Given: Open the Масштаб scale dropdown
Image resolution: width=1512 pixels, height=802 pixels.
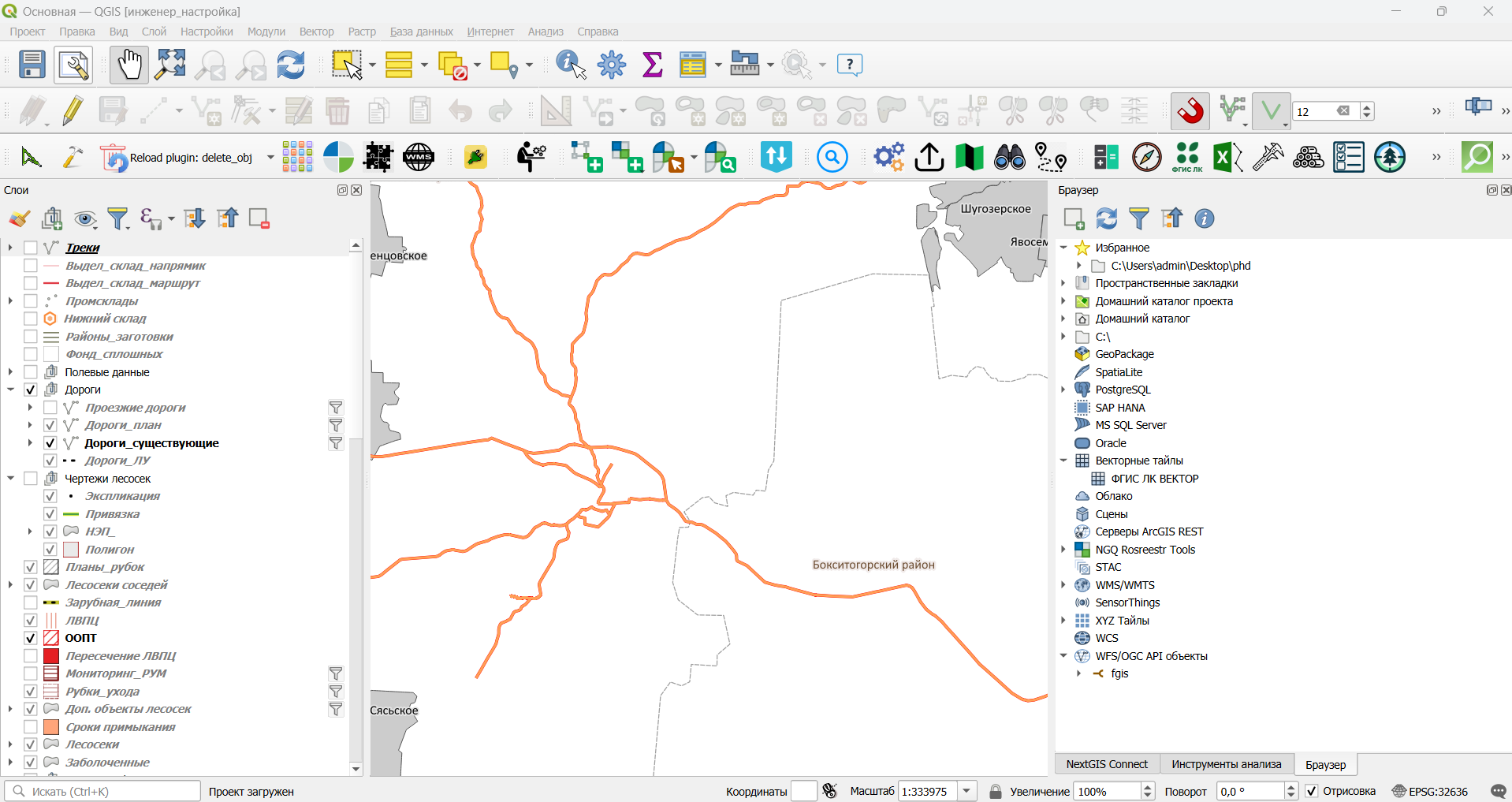Looking at the screenshot, I should [967, 791].
